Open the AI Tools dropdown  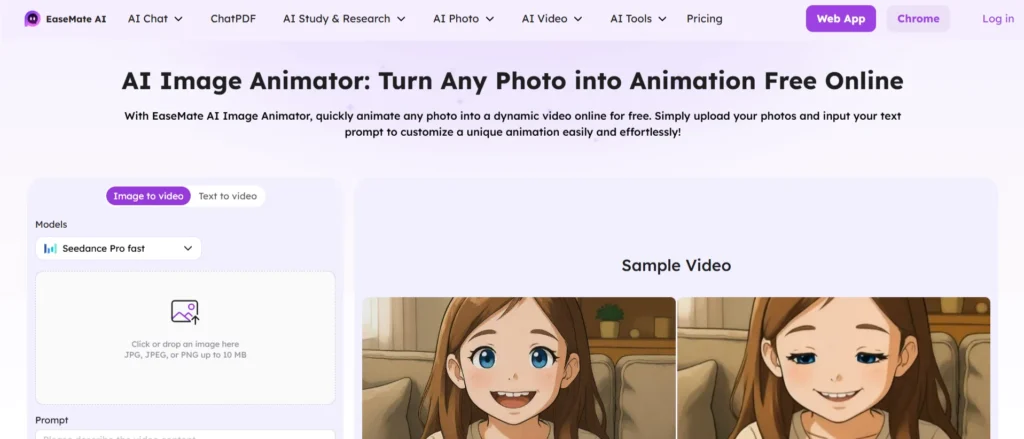tap(638, 19)
